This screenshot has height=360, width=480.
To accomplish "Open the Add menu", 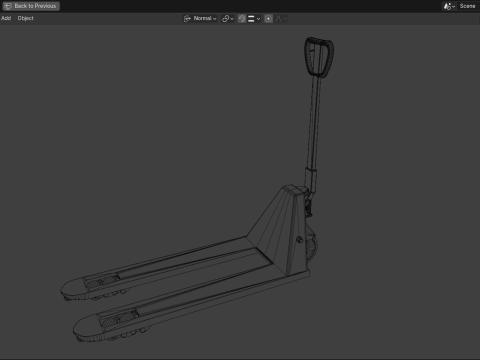I will 6,18.
